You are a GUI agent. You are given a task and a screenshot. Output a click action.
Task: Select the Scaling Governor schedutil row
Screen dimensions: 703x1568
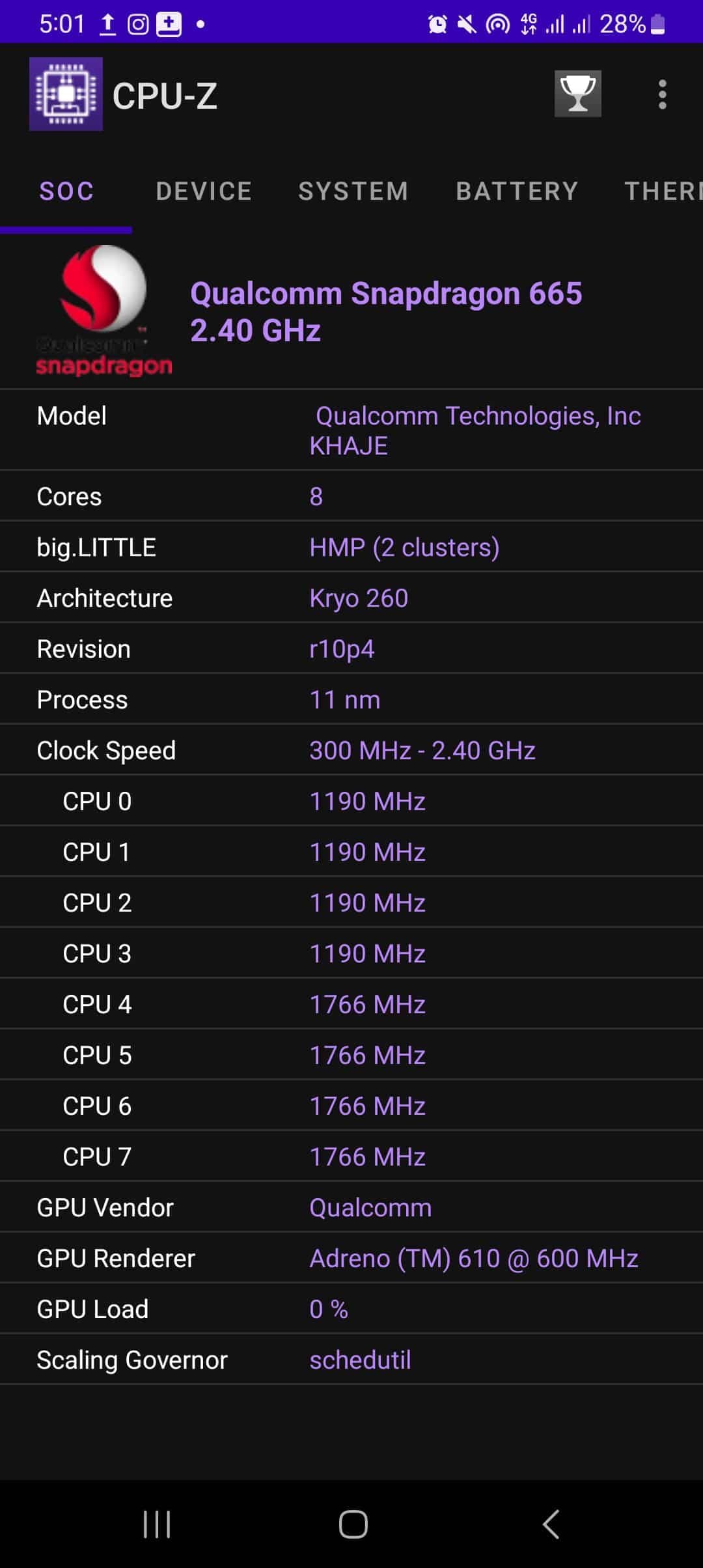click(351, 1360)
